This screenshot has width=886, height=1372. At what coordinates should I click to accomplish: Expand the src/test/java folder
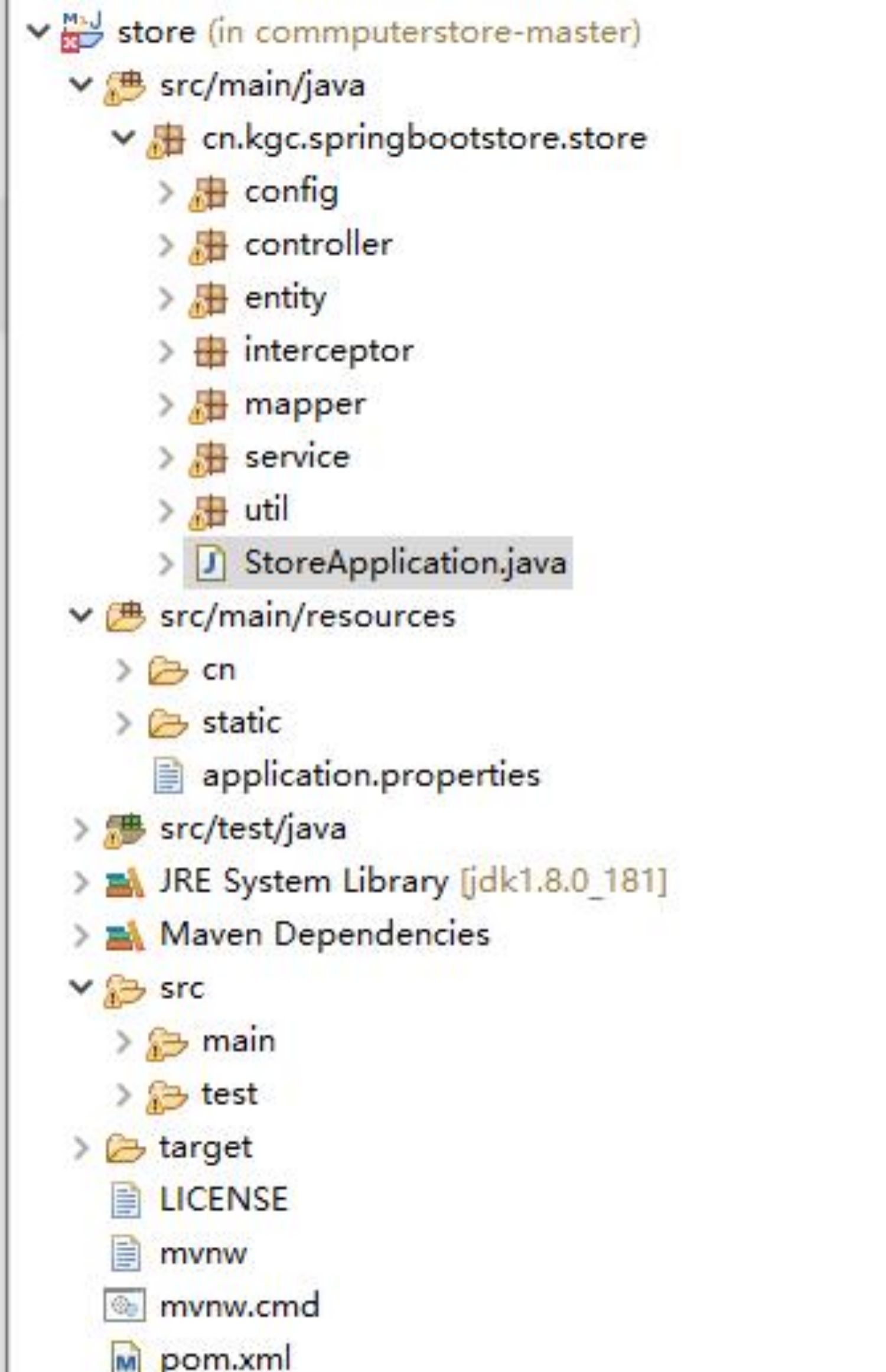click(82, 830)
